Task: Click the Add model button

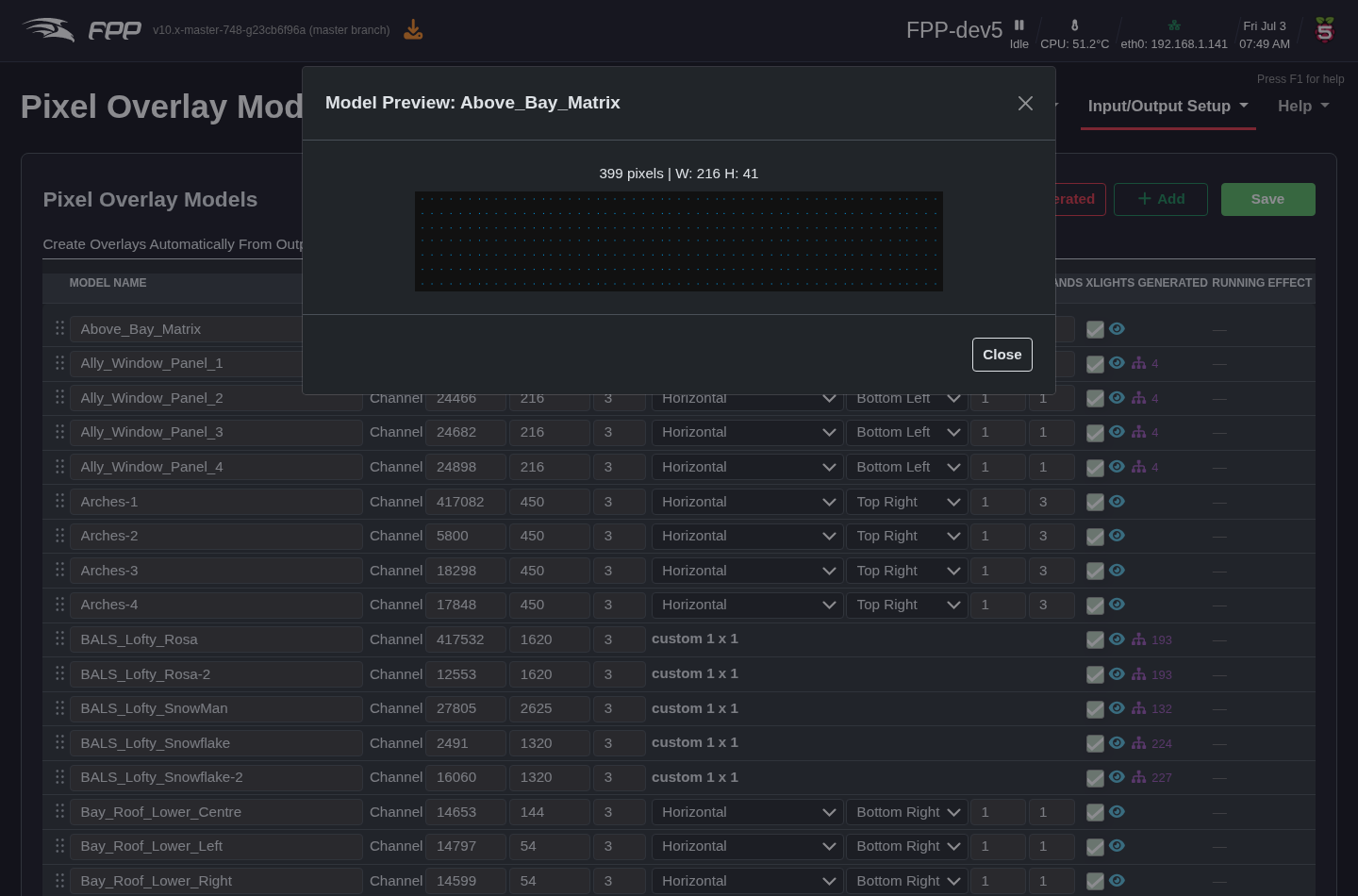Action: click(x=1161, y=199)
